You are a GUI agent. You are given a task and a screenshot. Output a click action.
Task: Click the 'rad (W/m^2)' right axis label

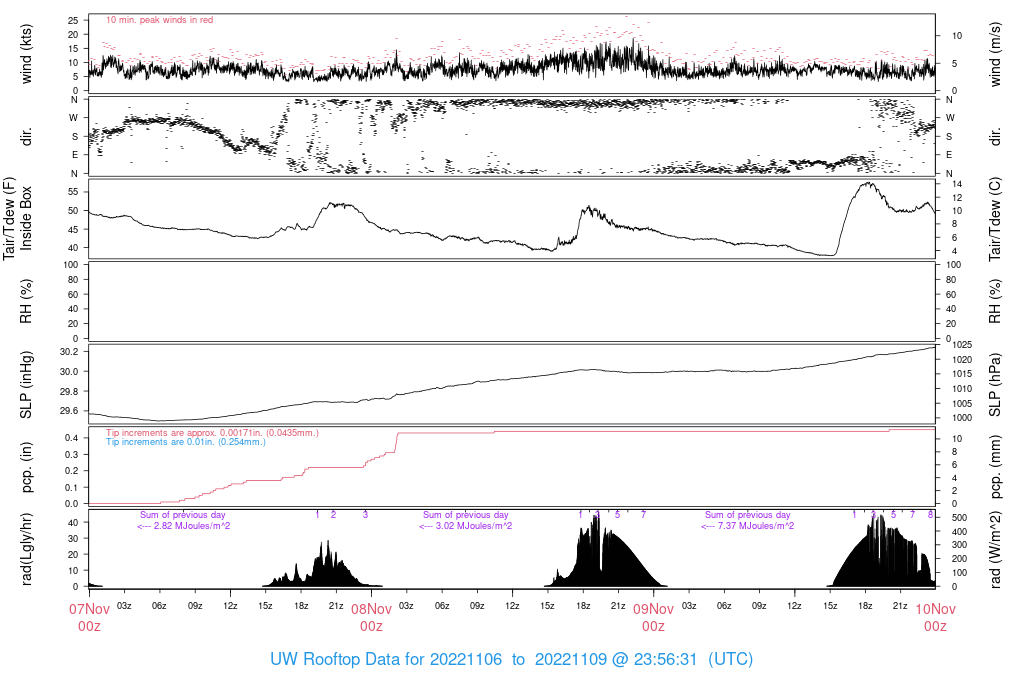tap(995, 548)
